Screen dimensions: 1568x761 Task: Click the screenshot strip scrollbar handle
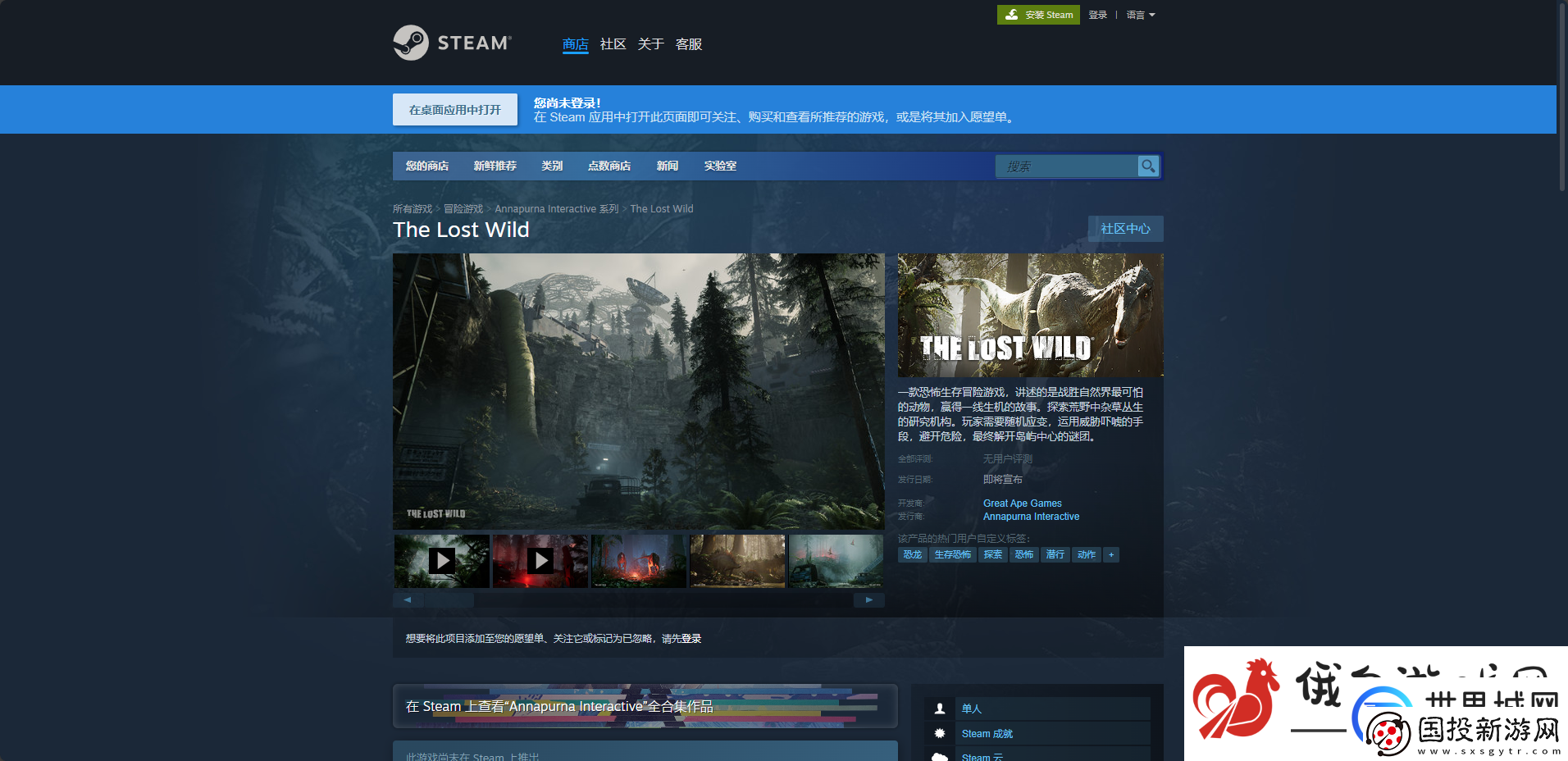coord(449,600)
